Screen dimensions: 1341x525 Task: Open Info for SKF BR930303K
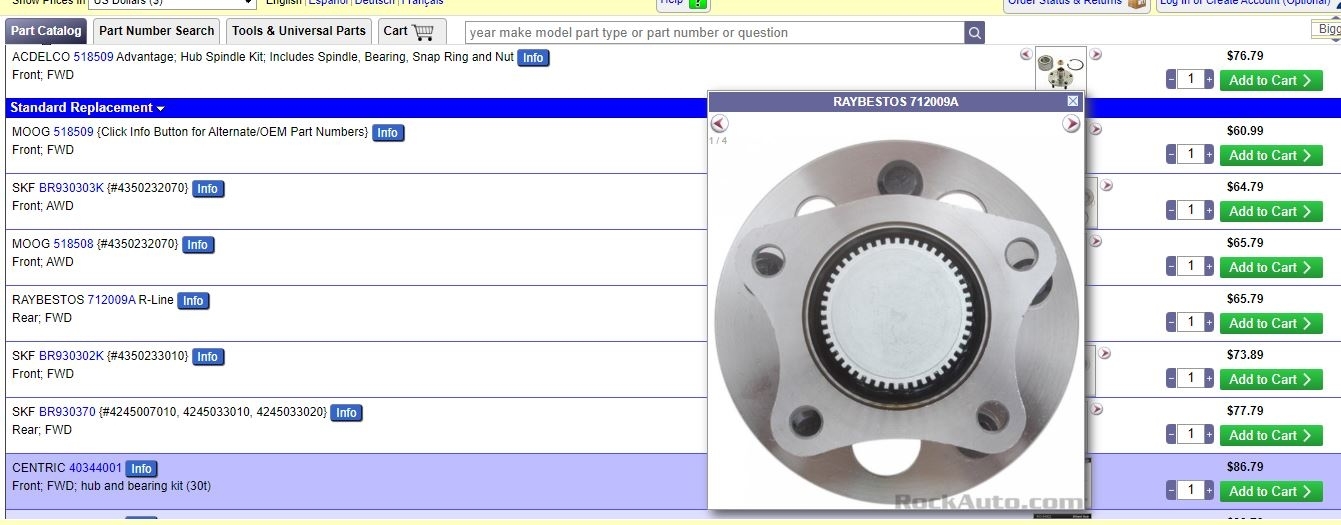click(x=207, y=189)
